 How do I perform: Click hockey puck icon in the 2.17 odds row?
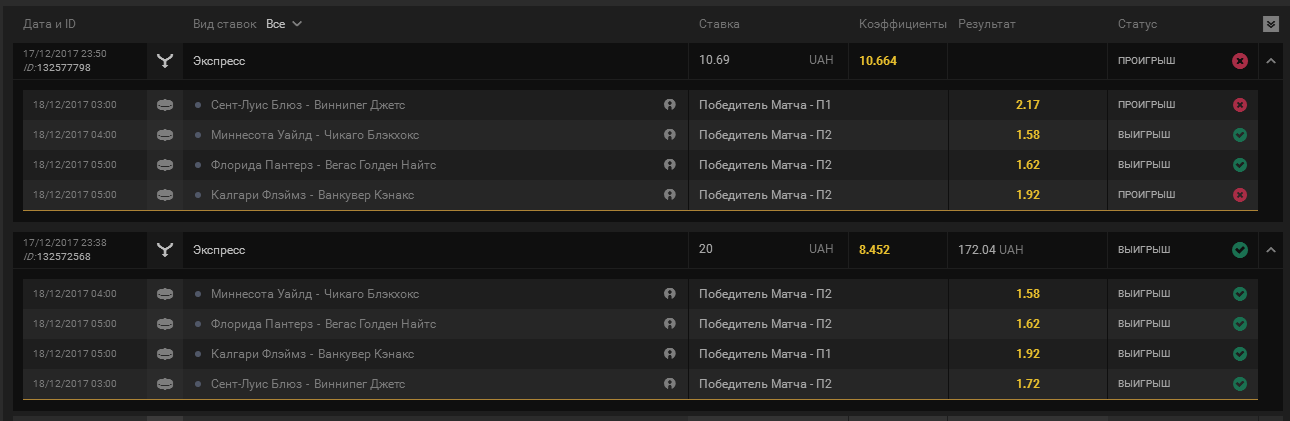click(165, 105)
